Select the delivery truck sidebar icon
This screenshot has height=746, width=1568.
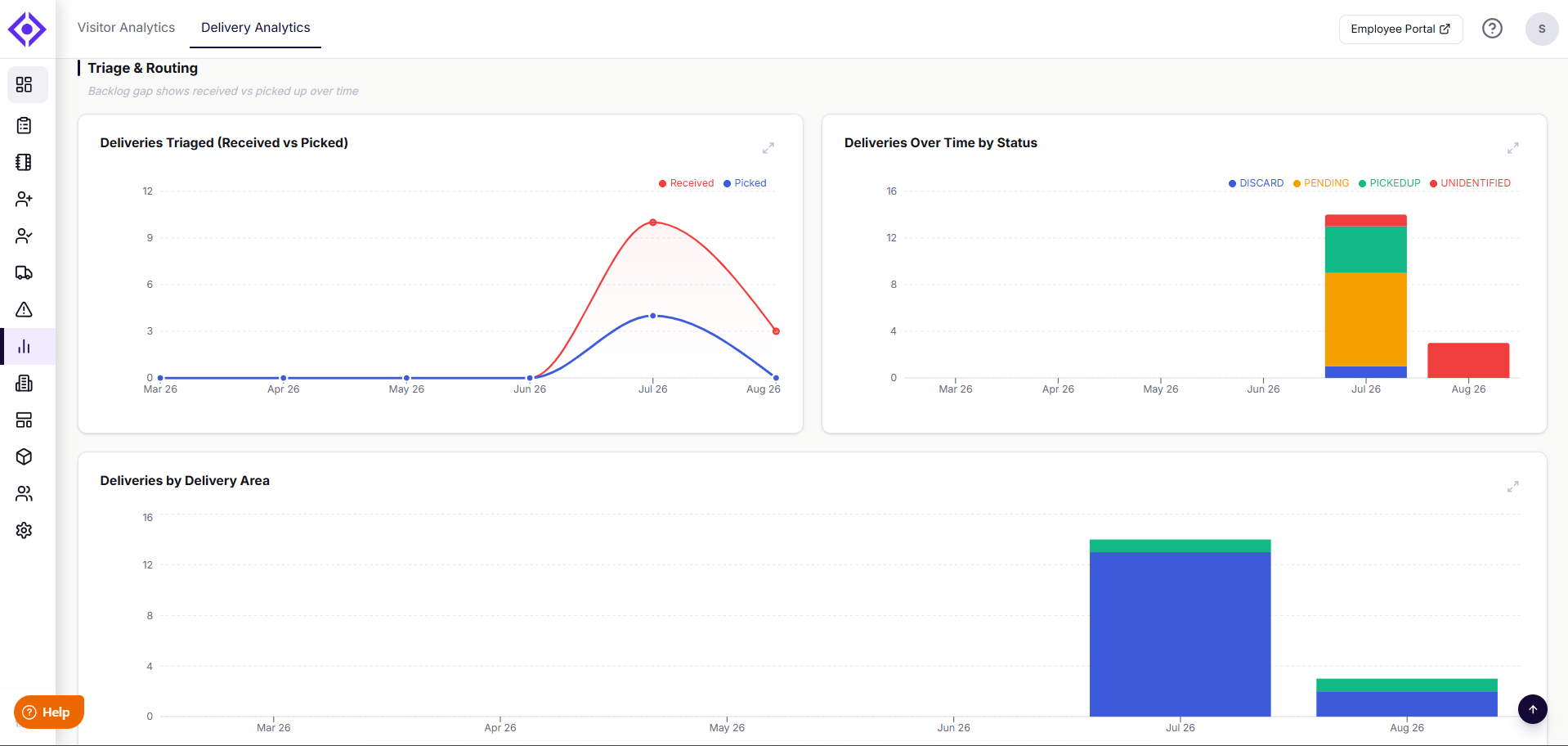tap(24, 272)
